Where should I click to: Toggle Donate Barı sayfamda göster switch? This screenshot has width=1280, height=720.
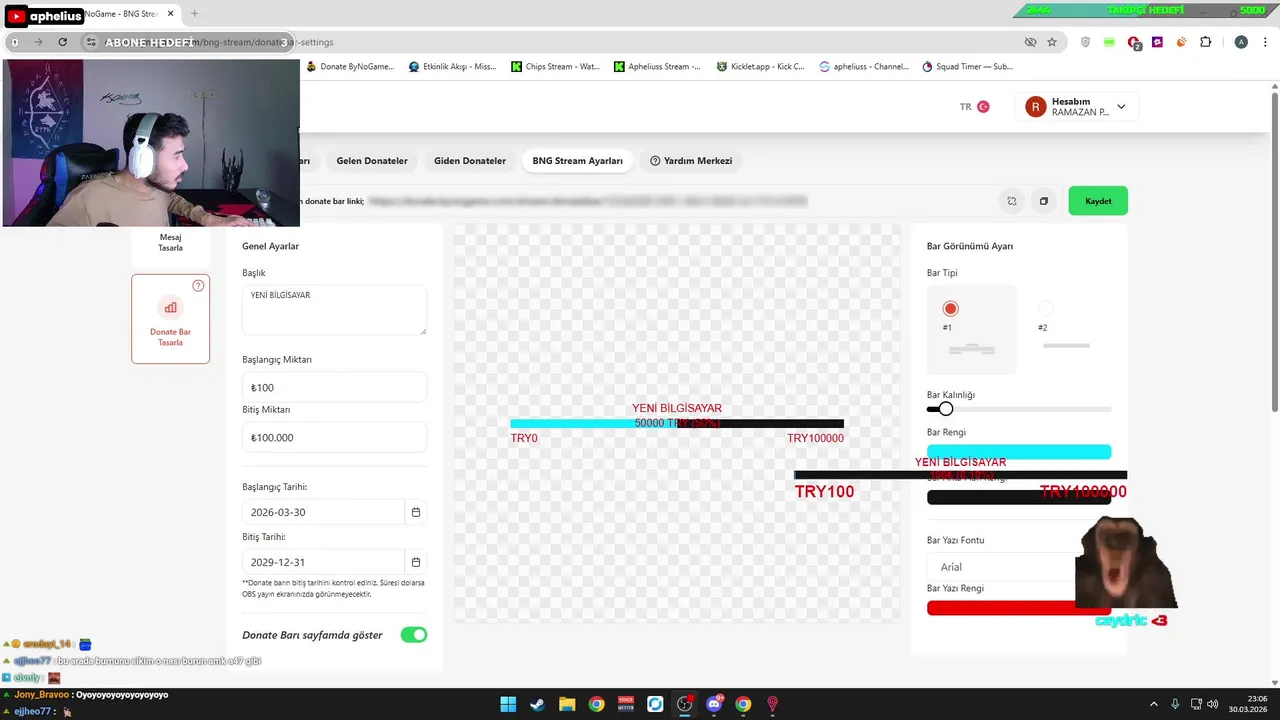414,635
